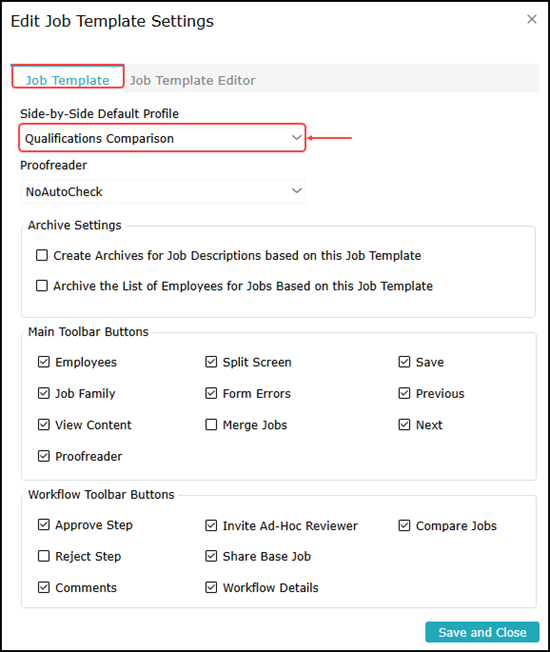Open the Side-by-Side Default Profile dropdown
550x652 pixels.
coord(163,138)
